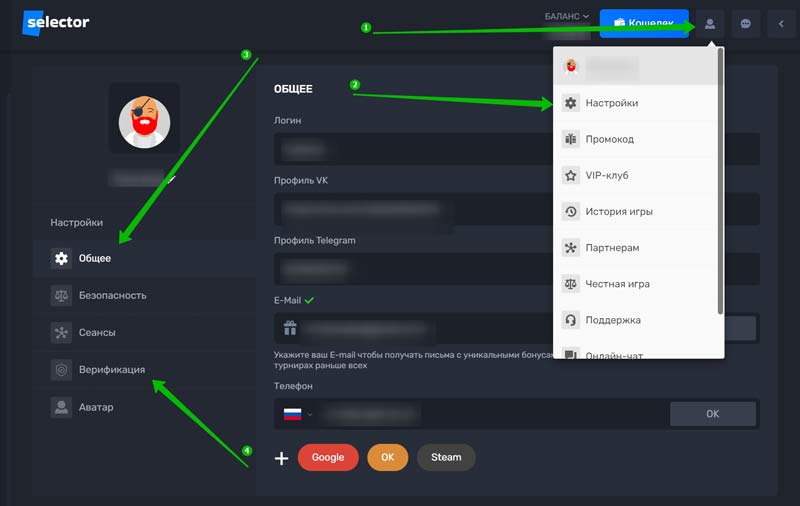
Task: Click Настройки gear icon in dropdown menu
Action: (570, 103)
